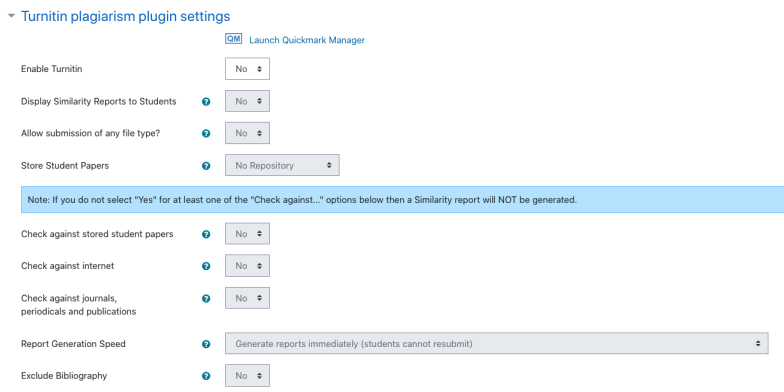Open the Check against internet dropdown
The width and height of the screenshot is (784, 392).
(248, 266)
